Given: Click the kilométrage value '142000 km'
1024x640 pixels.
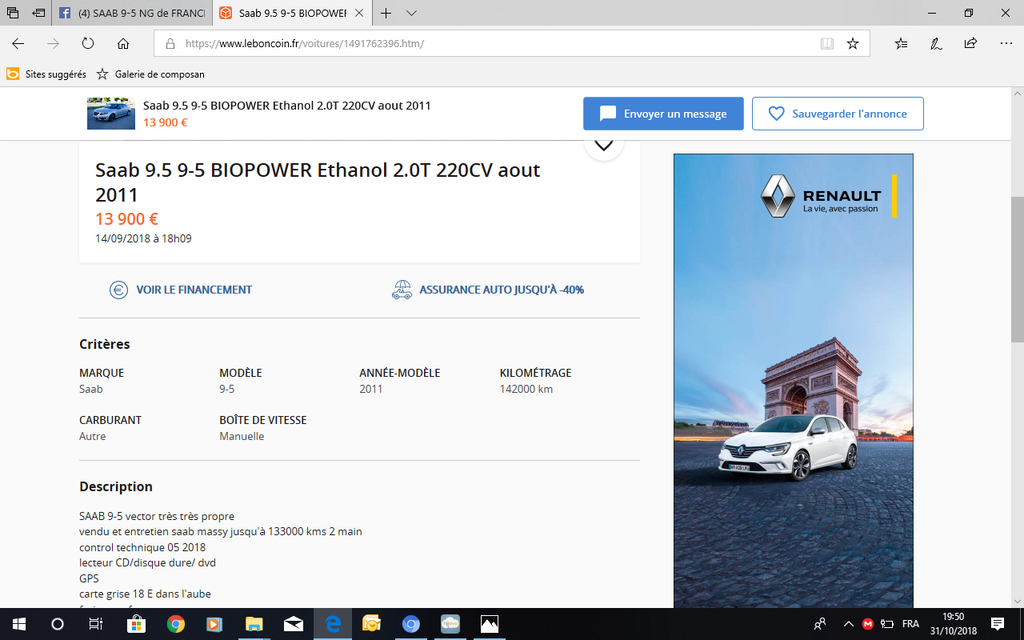Looking at the screenshot, I should coord(526,389).
